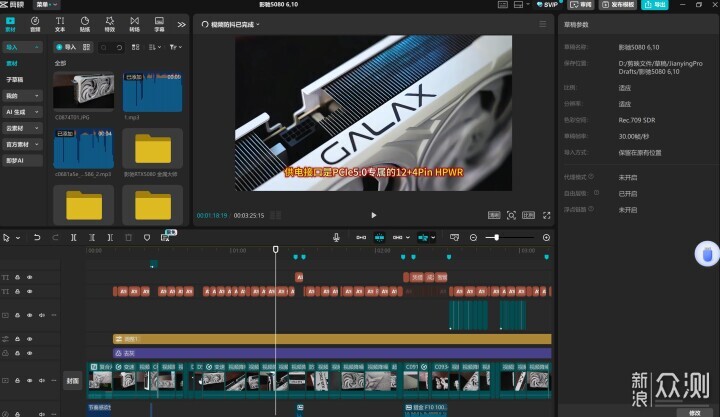The image size is (720, 417).
Task: Open the keyboard shortcuts icon in title bar
Action: coord(503,5)
